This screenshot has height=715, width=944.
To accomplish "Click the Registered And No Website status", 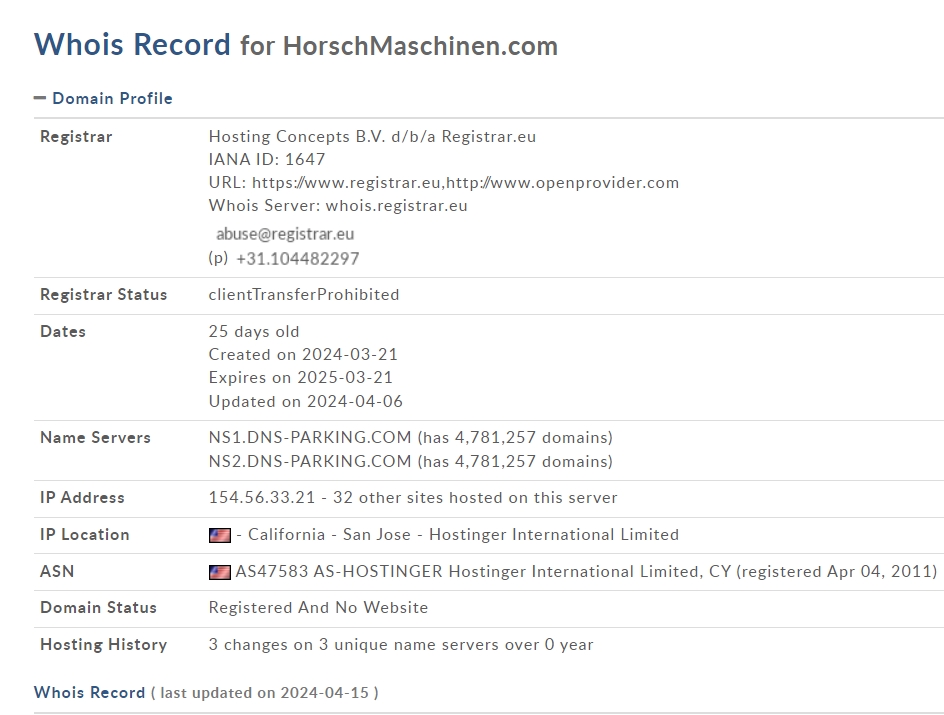I will point(318,608).
